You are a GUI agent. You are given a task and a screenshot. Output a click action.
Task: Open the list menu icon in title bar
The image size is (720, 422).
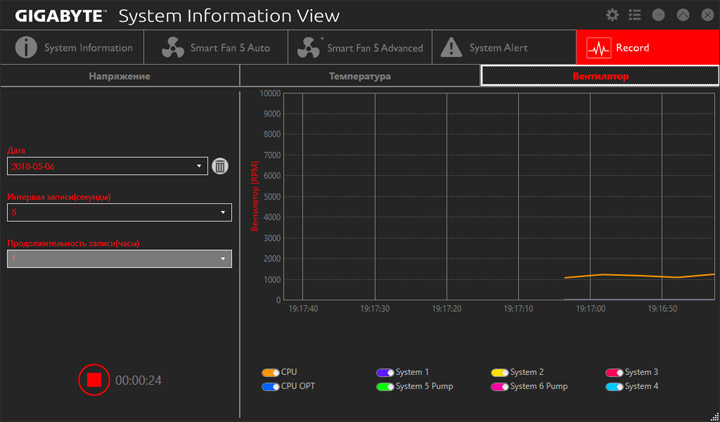coord(635,15)
